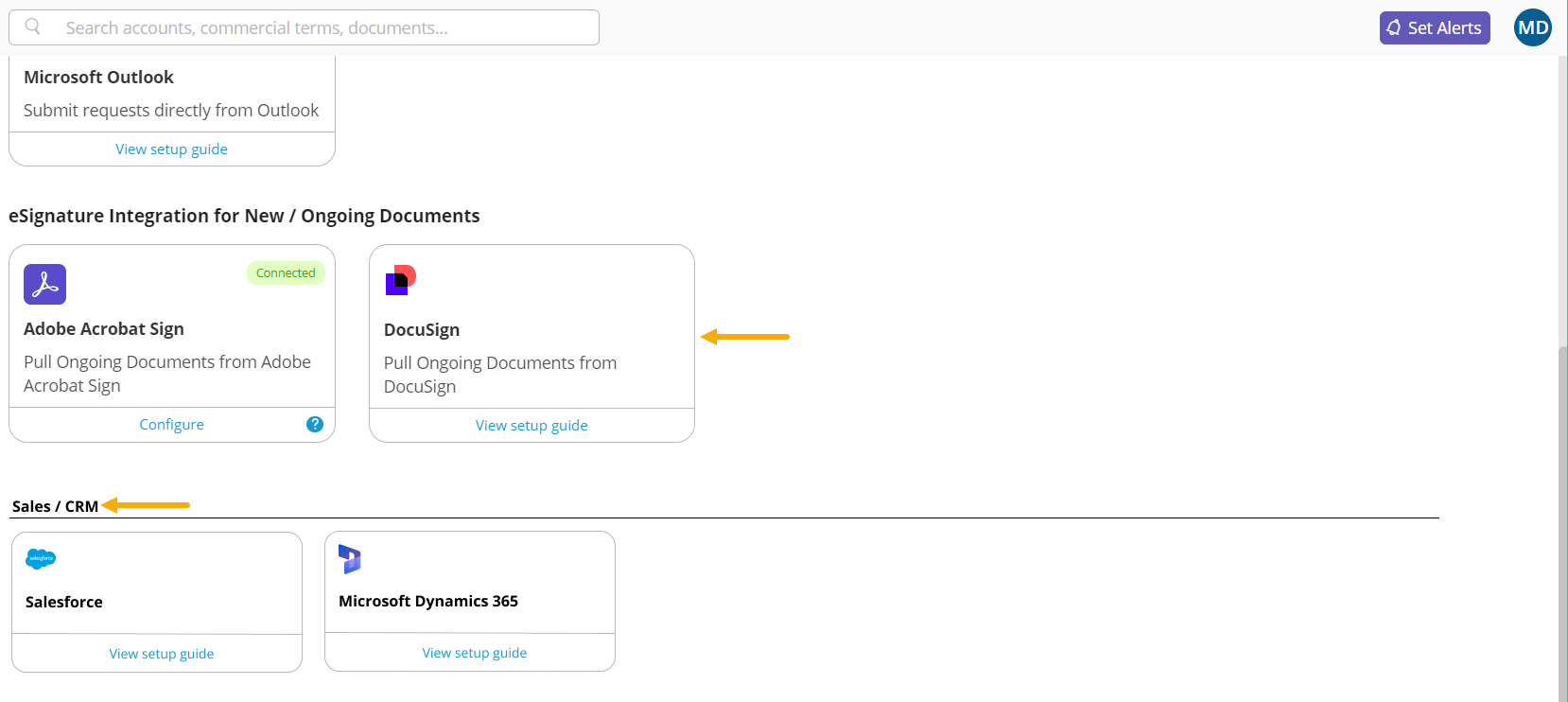Screen dimensions: 1568x702
Task: Click the Microsoft Dynamics 365 title
Action: [x=428, y=601]
